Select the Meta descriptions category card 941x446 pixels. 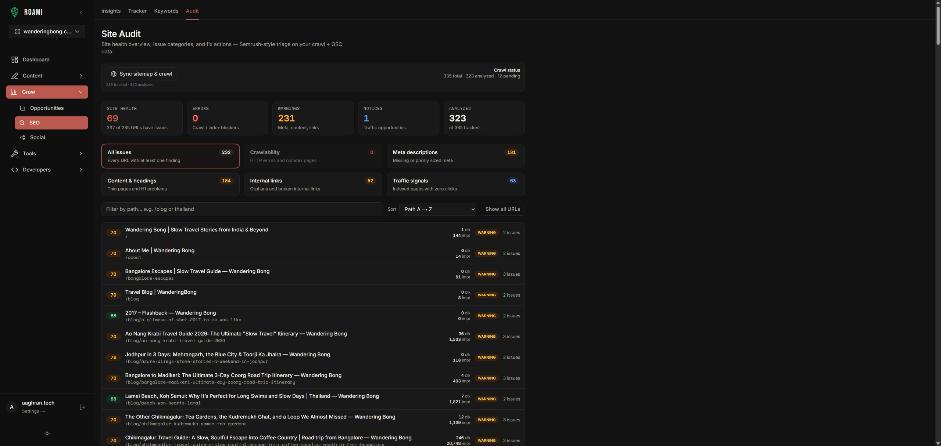pos(455,156)
